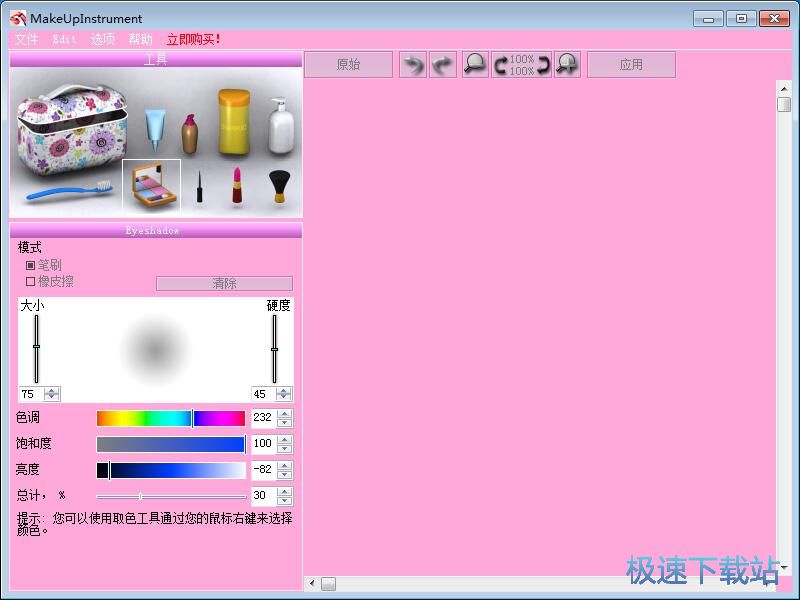The width and height of the screenshot is (800, 600).
Task: Zoom out with the magnifier icon
Action: coord(475,65)
